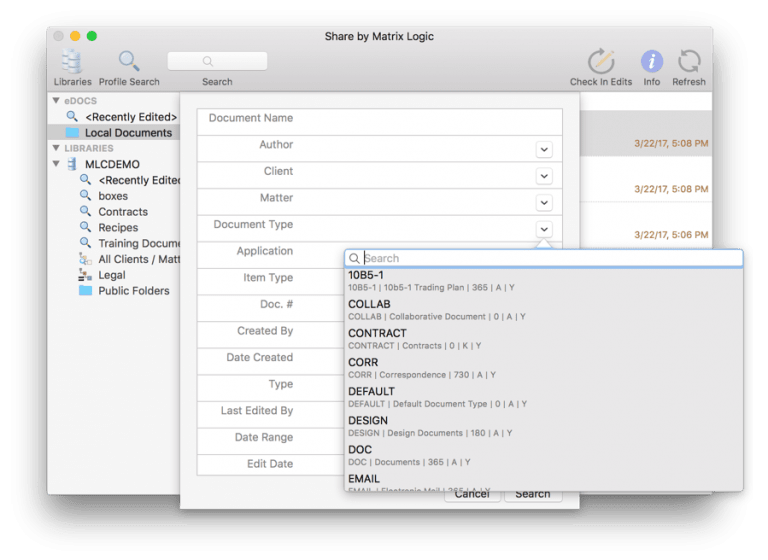Click the Legal hierarchy icon
768x560 pixels.
pyautogui.click(x=85, y=275)
